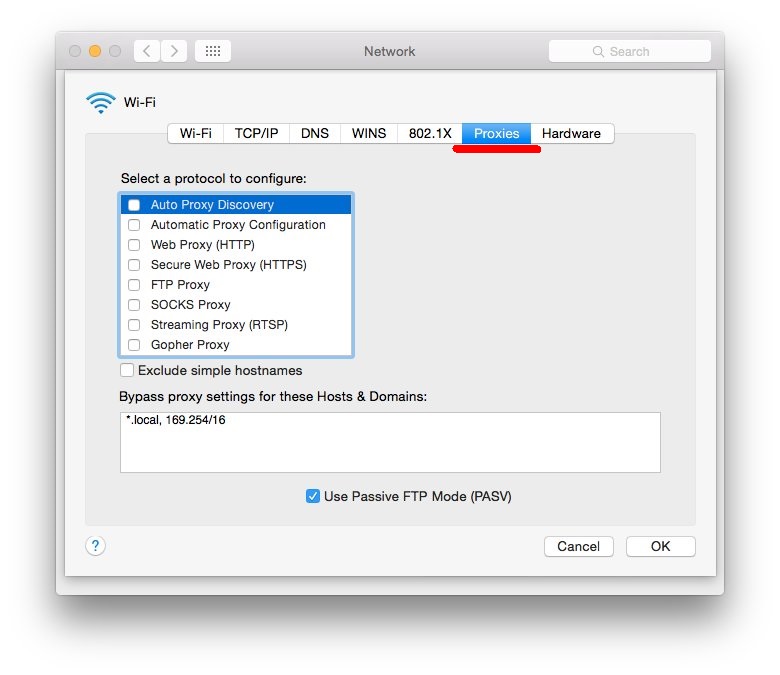The height and width of the screenshot is (675, 780).
Task: Select the Streaming Proxy (RTSP) row label
Action: [219, 325]
